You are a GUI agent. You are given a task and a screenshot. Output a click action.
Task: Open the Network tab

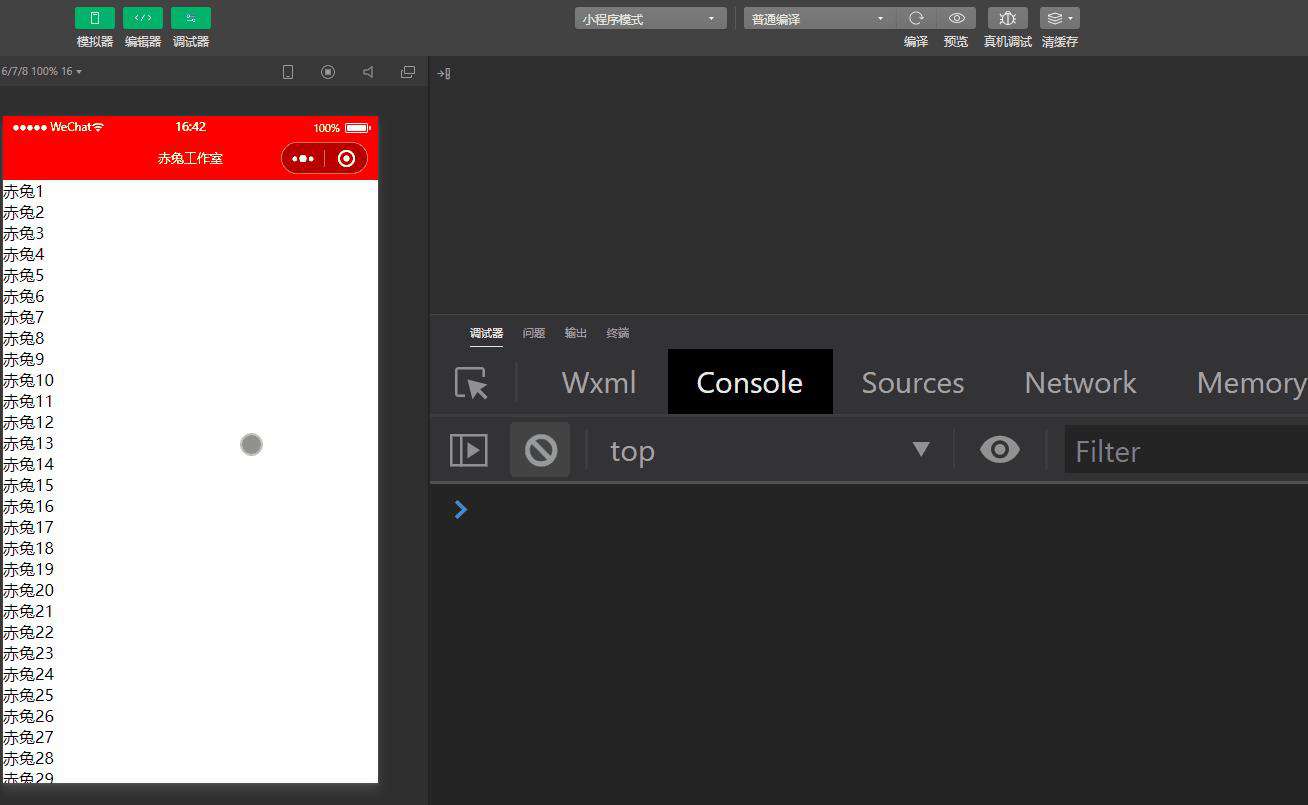pos(1080,383)
